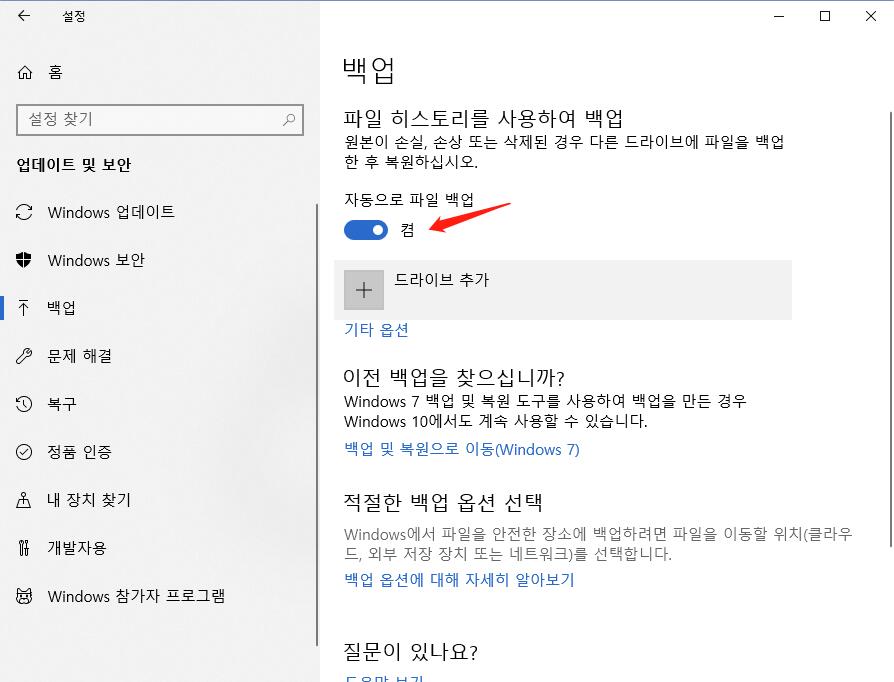This screenshot has height=682, width=894.
Task: Select the 내 장치 찾기 location icon
Action: [24, 500]
